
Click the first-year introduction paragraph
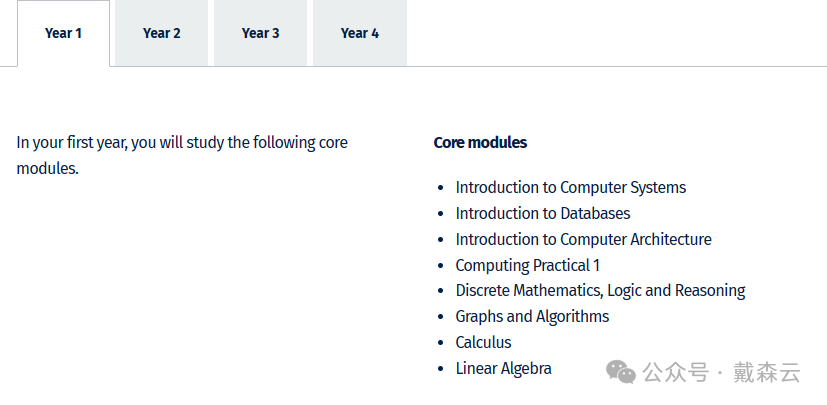[182, 156]
